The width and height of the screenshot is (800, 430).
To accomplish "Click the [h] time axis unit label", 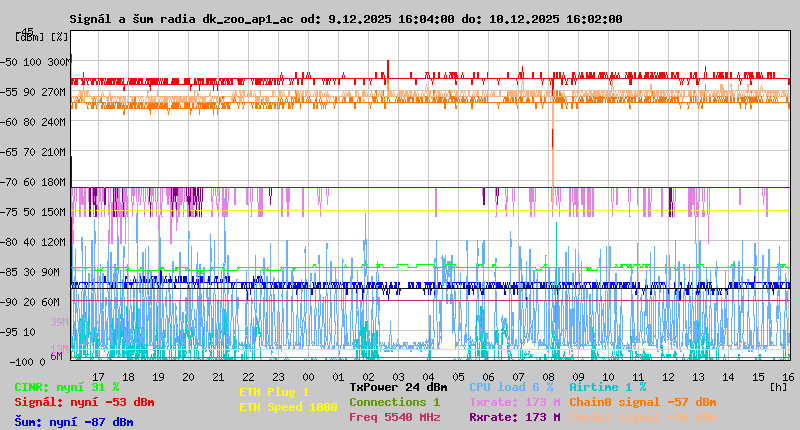I will click(x=778, y=385).
